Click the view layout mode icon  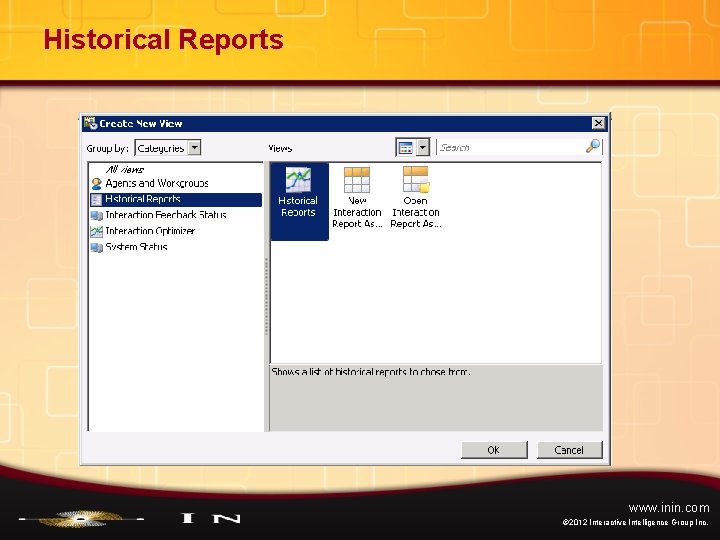406,148
